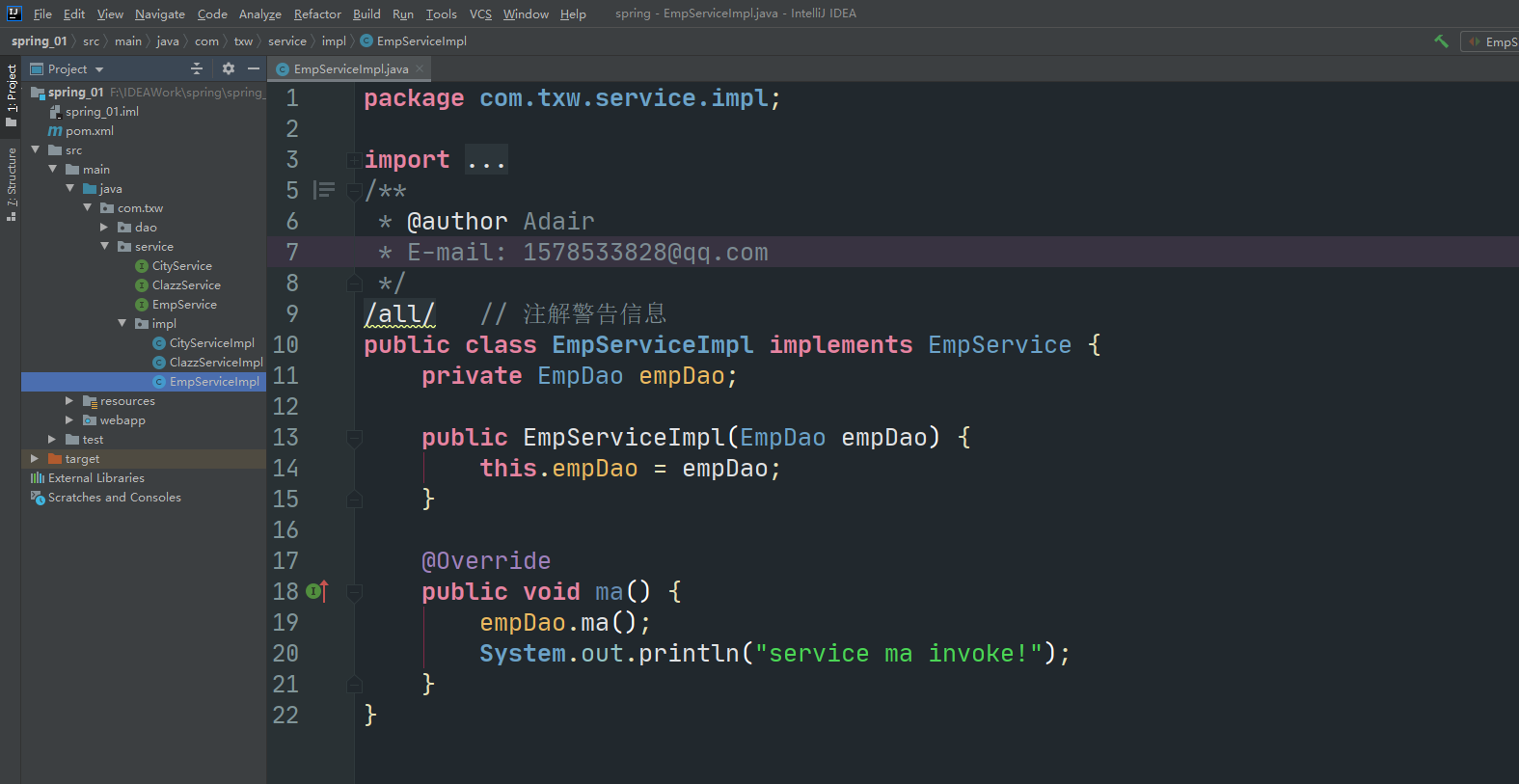Open the Tools menu
Screen dimensions: 1519x784
(441, 14)
